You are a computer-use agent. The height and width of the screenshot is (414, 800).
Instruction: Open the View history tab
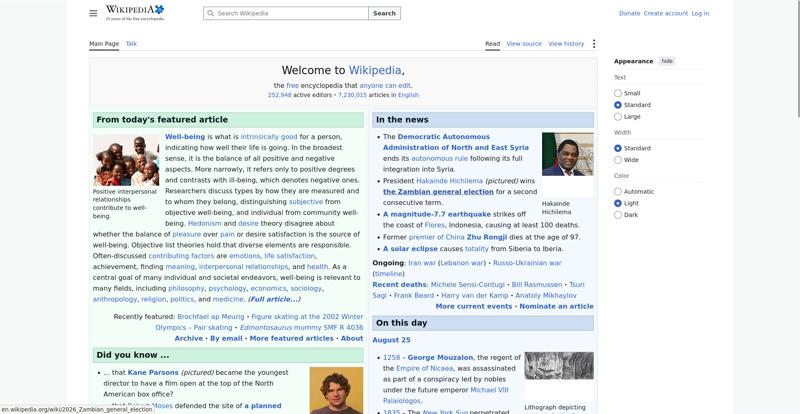pos(566,44)
